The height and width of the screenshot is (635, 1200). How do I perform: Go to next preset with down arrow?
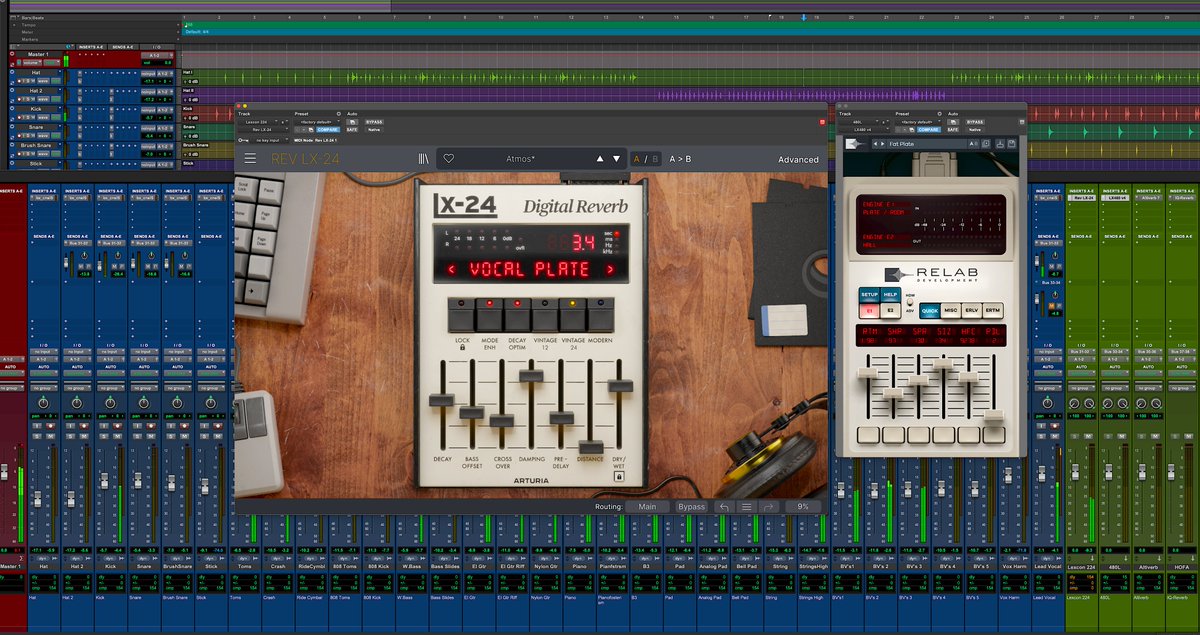pos(616,158)
